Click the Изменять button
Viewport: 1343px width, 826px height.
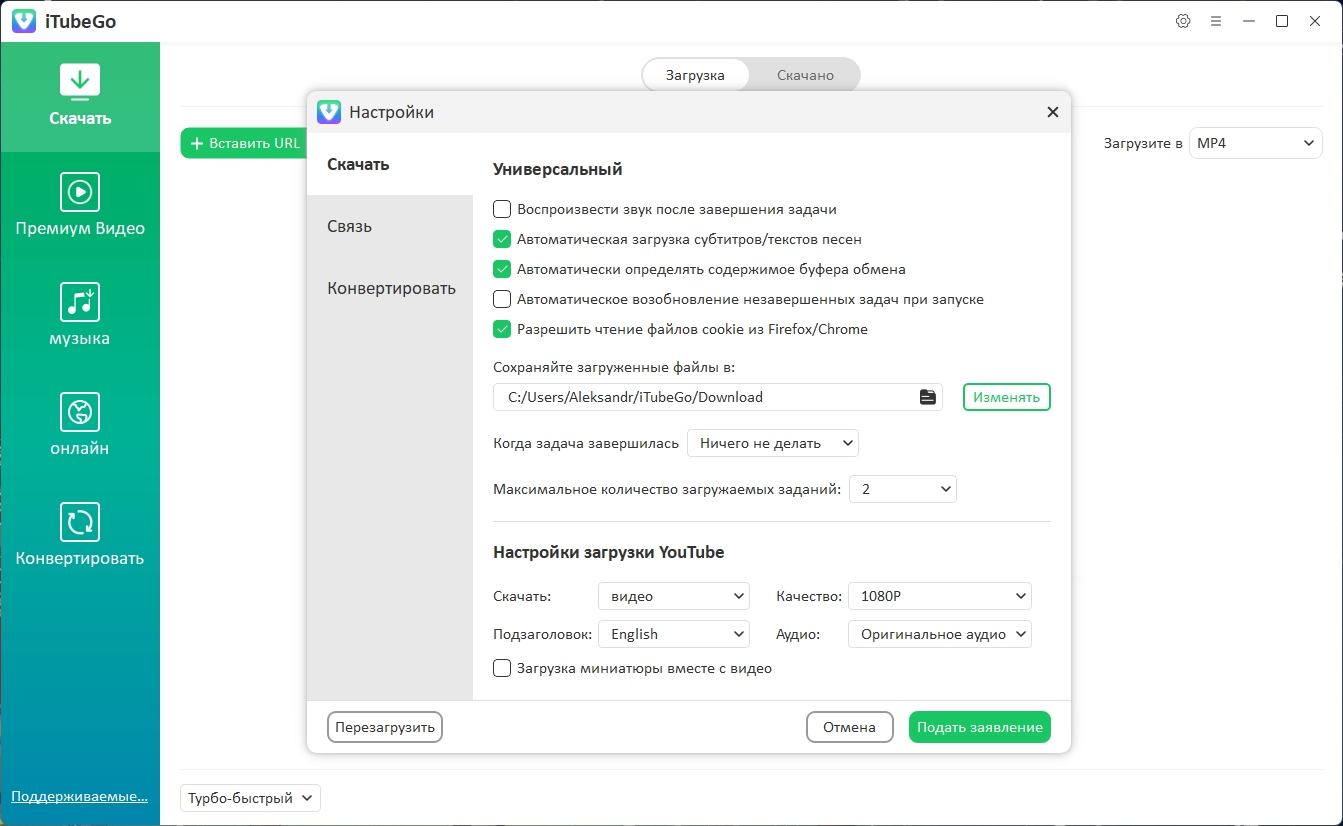click(1007, 397)
